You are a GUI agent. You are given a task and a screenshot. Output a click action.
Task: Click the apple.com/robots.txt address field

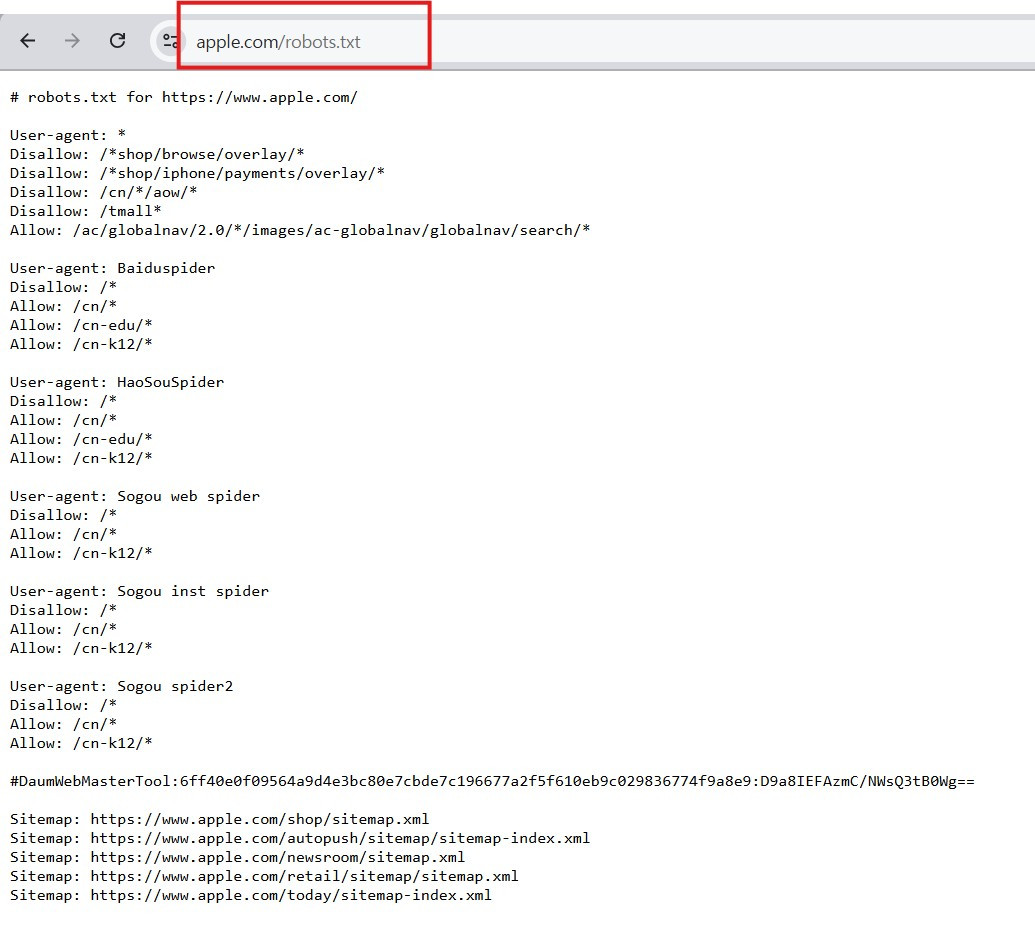click(594, 42)
